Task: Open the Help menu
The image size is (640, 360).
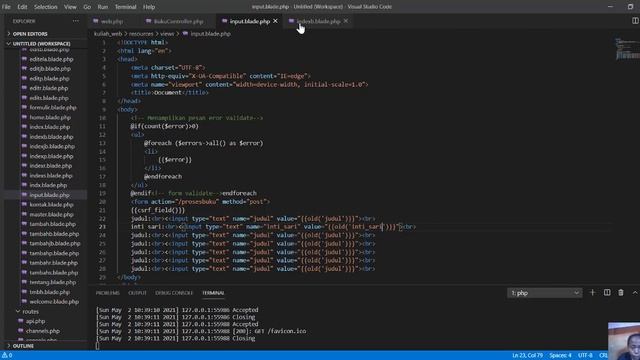Action: pos(149,7)
